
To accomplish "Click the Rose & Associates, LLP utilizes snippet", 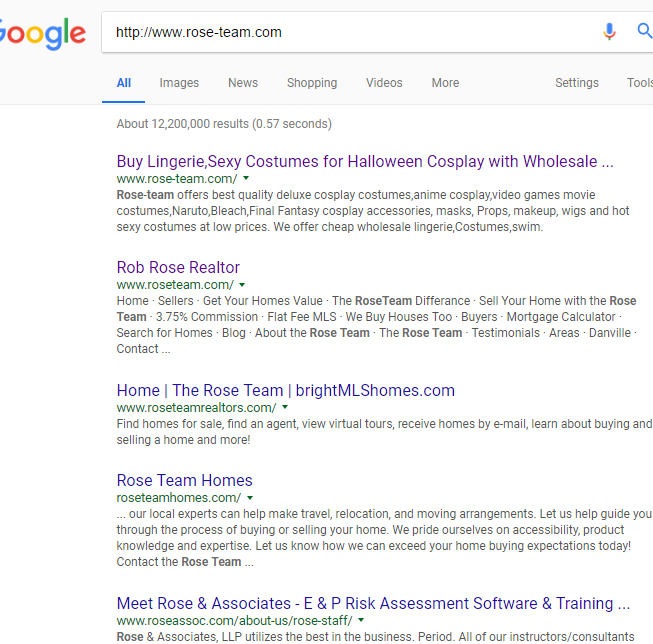I will click(375, 637).
